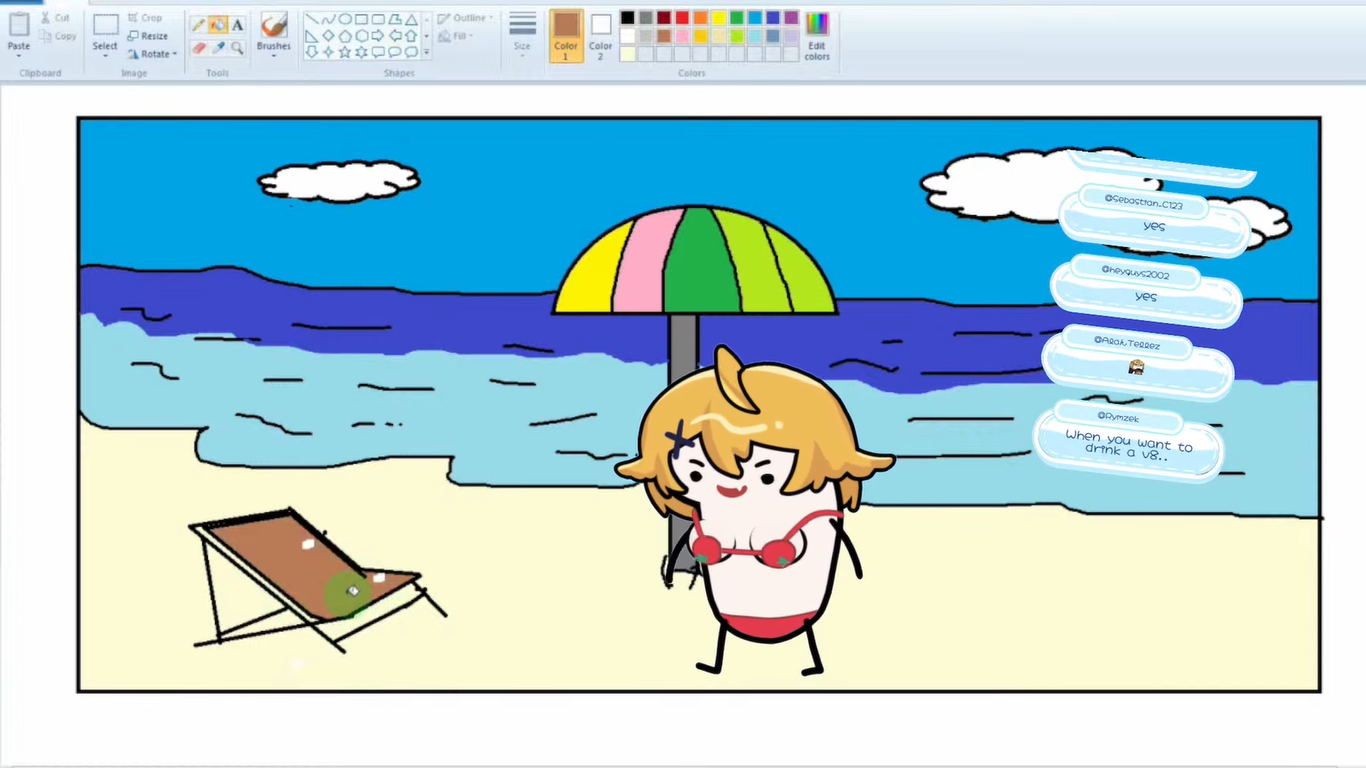
Task: Choose the Curve shape
Action: click(328, 19)
